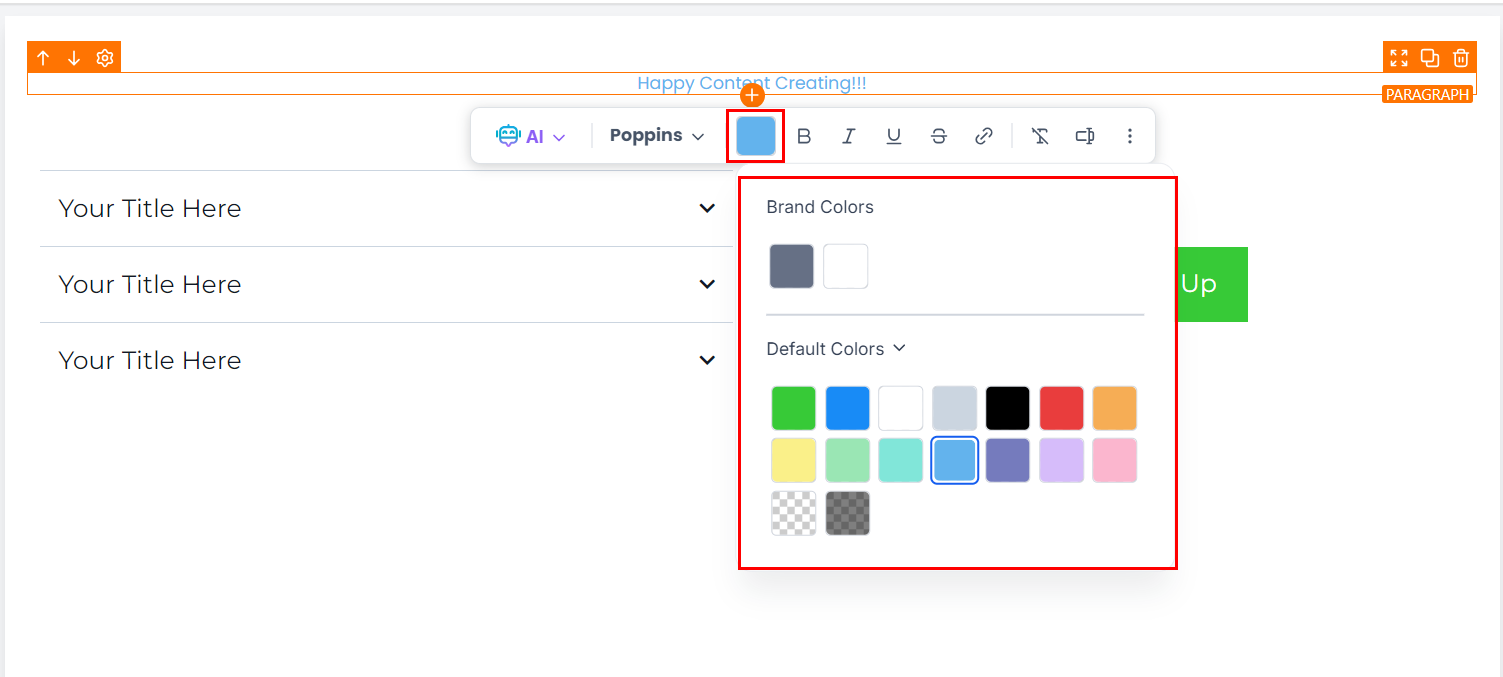Delete the paragraph block

pos(1461,58)
